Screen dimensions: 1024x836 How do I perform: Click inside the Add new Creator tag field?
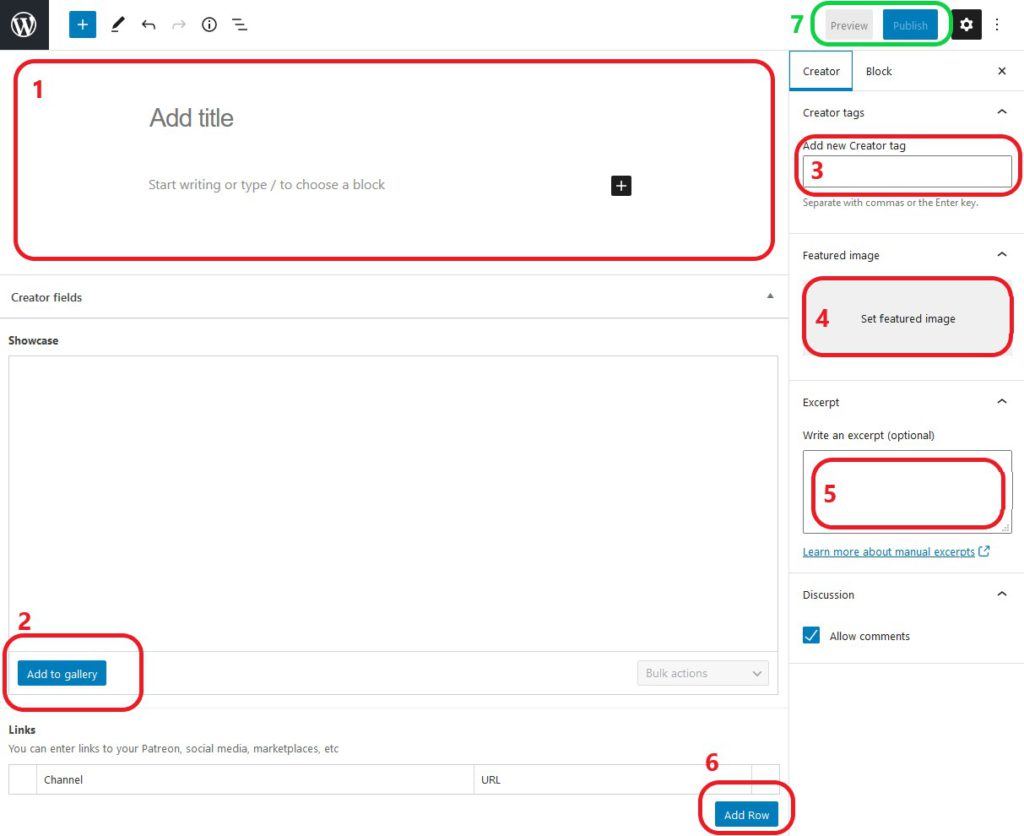pos(906,171)
